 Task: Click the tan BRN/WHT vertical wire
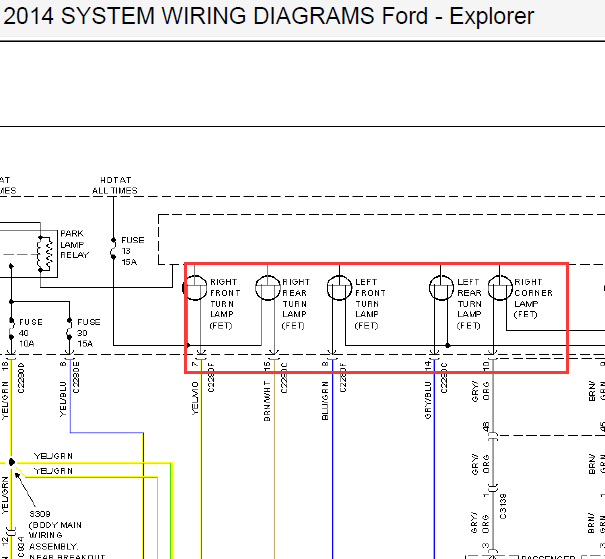point(274,459)
